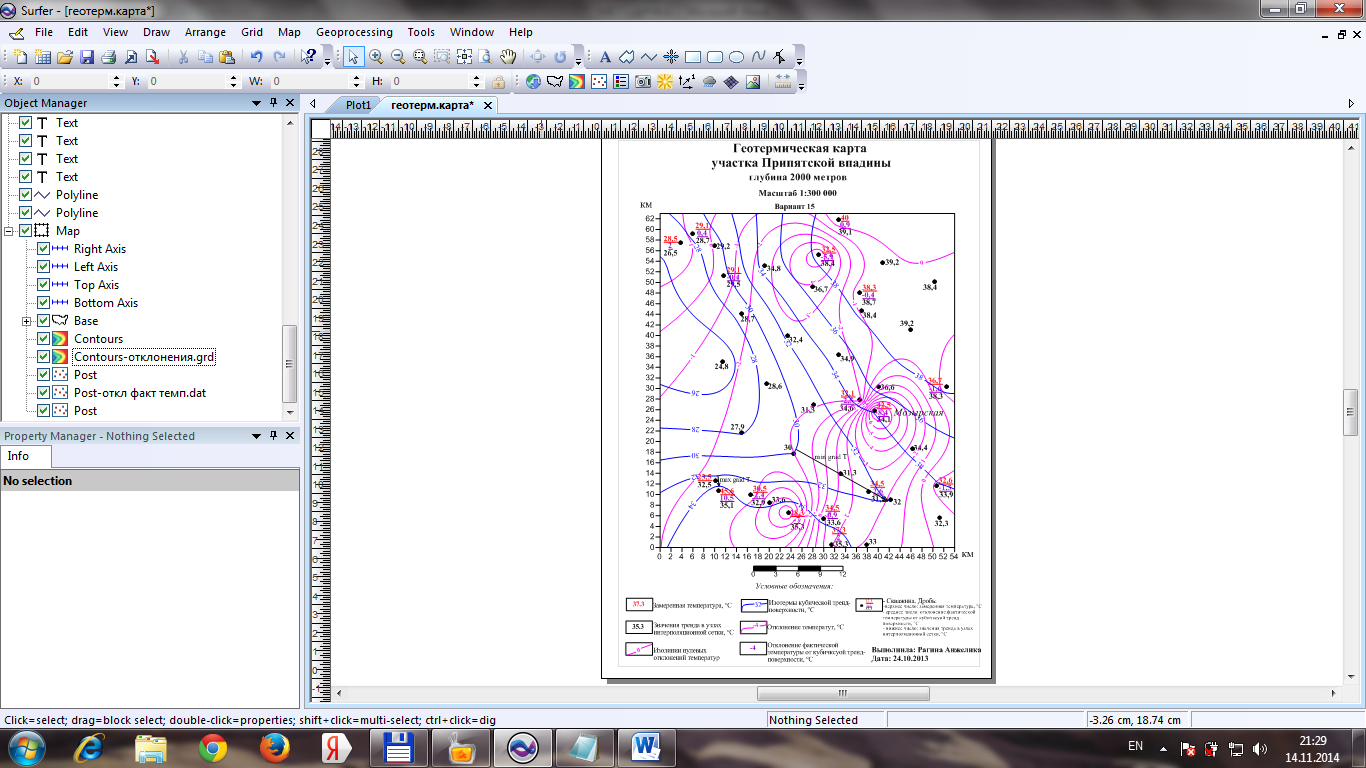Create a new Vector map
The image size is (1366, 768).
pos(687,82)
